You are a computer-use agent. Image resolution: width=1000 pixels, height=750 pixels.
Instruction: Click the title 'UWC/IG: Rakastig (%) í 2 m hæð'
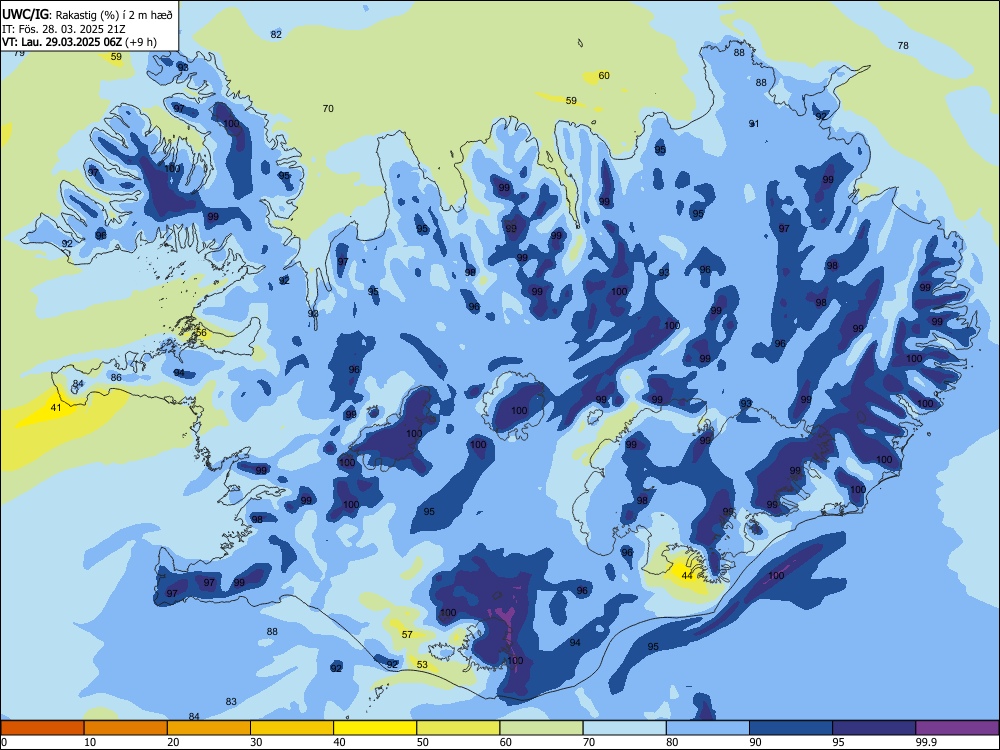[x=87, y=15]
